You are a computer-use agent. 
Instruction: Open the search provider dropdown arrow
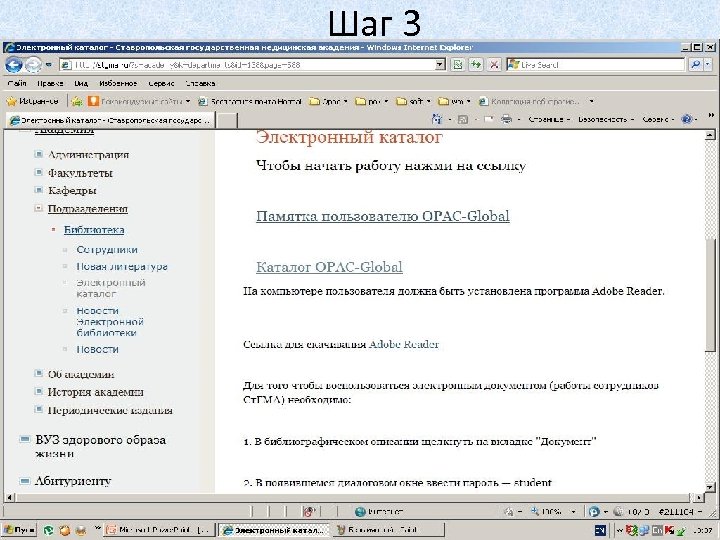click(x=708, y=65)
